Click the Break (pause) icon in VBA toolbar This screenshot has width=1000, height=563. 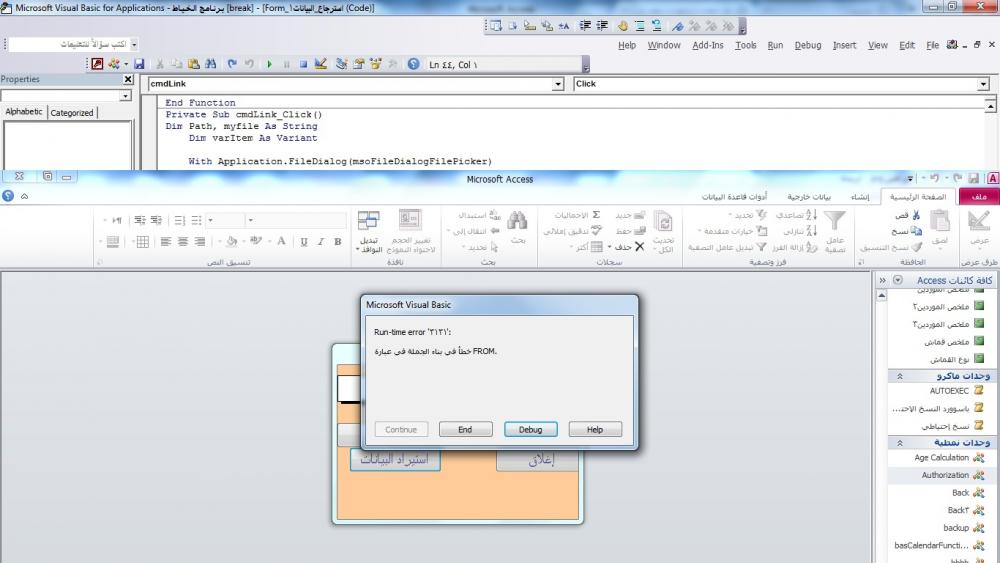point(286,64)
